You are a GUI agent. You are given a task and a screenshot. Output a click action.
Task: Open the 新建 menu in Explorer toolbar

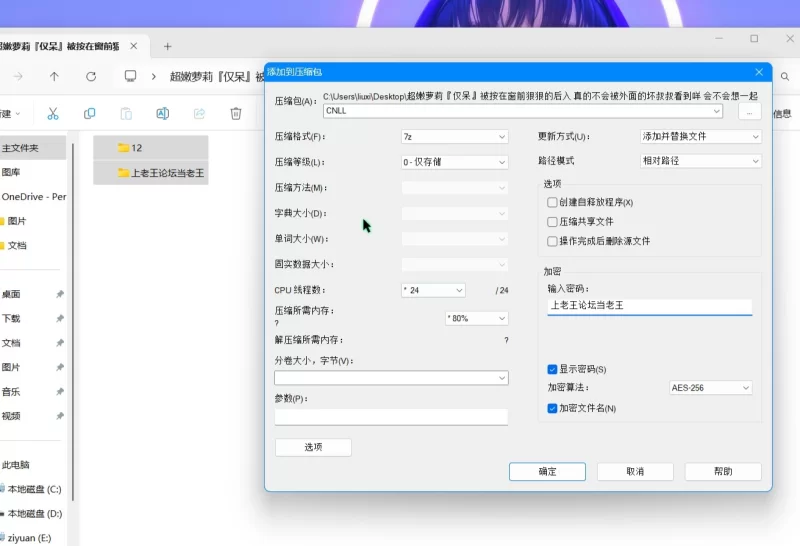click(x=10, y=113)
